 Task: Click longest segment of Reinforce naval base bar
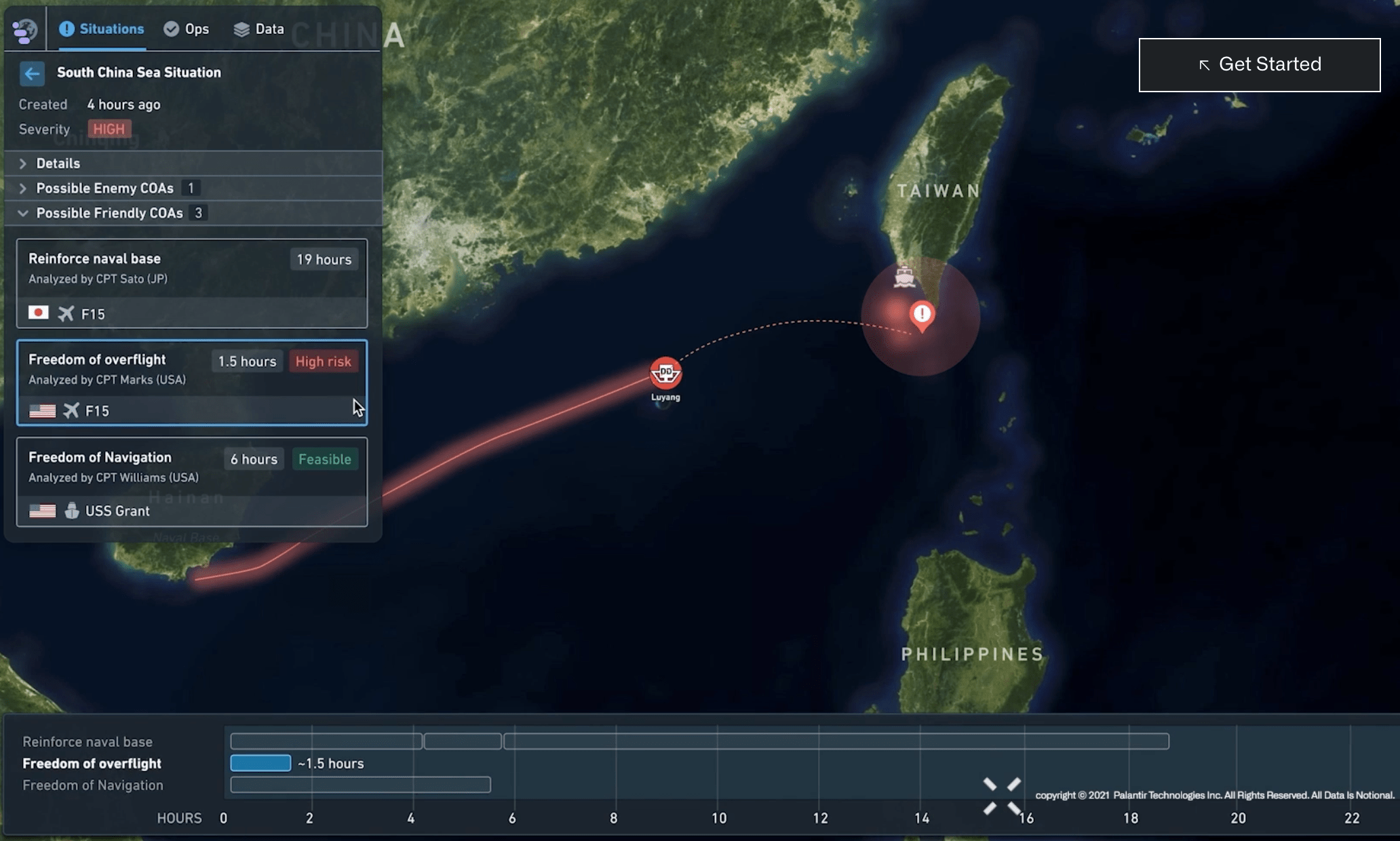(836, 741)
